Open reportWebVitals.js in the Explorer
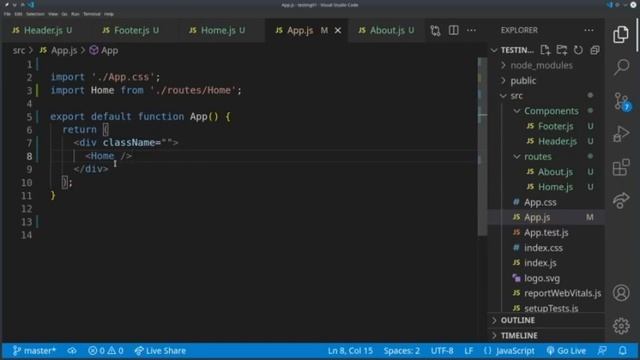The image size is (640, 360). (x=562, y=293)
